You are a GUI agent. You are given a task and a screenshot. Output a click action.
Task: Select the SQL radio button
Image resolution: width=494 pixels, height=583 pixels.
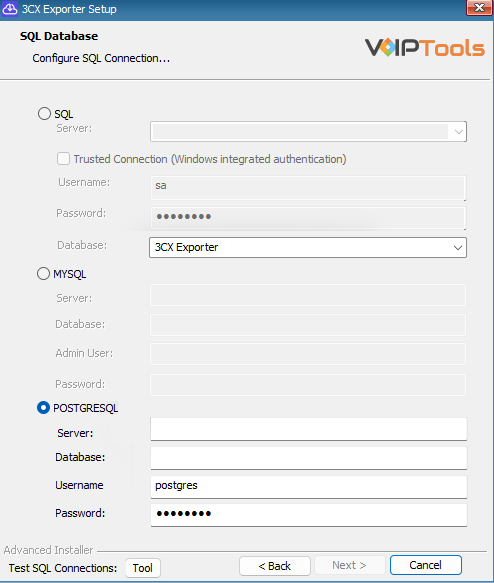(x=44, y=114)
